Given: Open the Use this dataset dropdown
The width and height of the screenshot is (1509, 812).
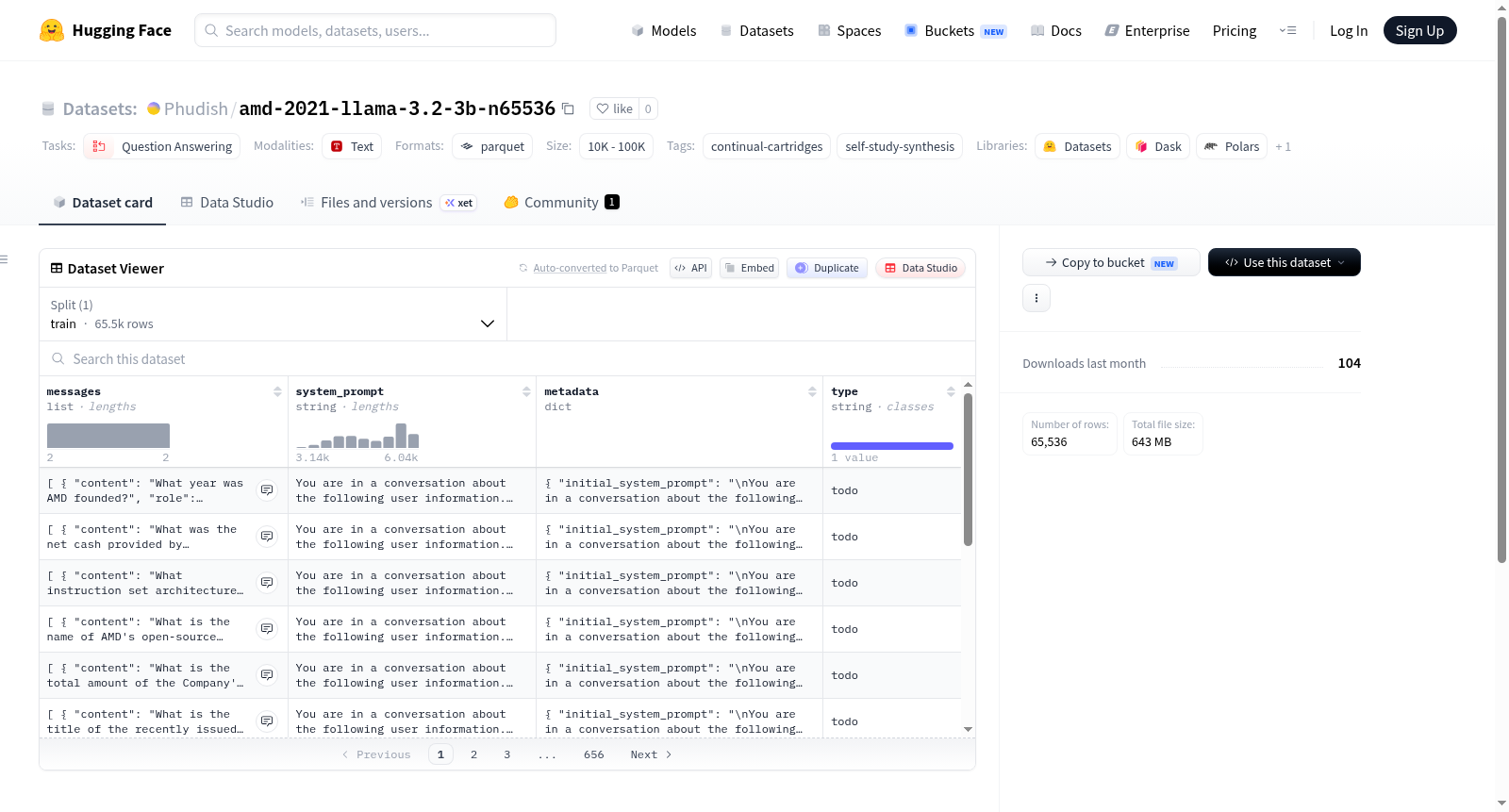Looking at the screenshot, I should [1285, 262].
